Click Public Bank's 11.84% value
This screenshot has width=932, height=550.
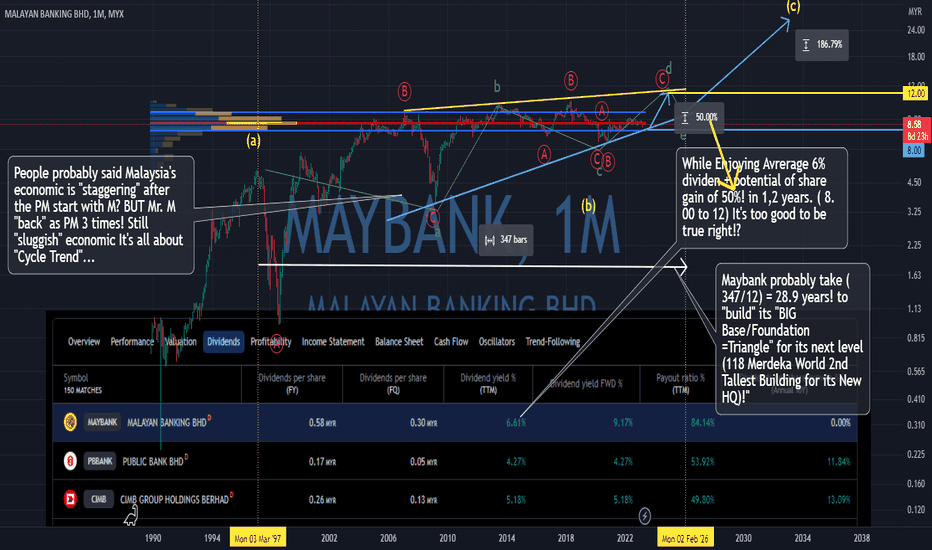click(x=839, y=461)
